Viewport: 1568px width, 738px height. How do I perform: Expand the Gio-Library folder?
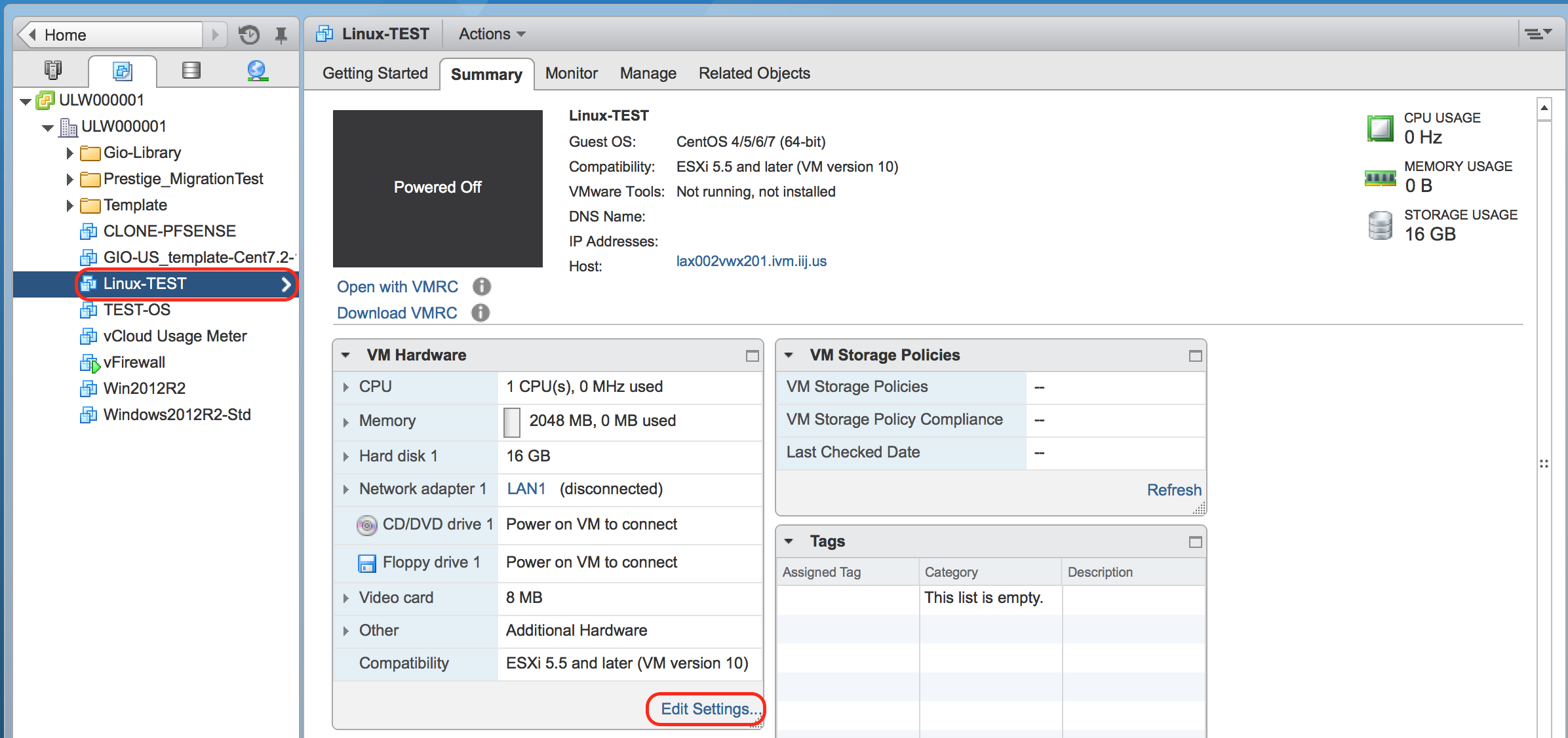(69, 153)
